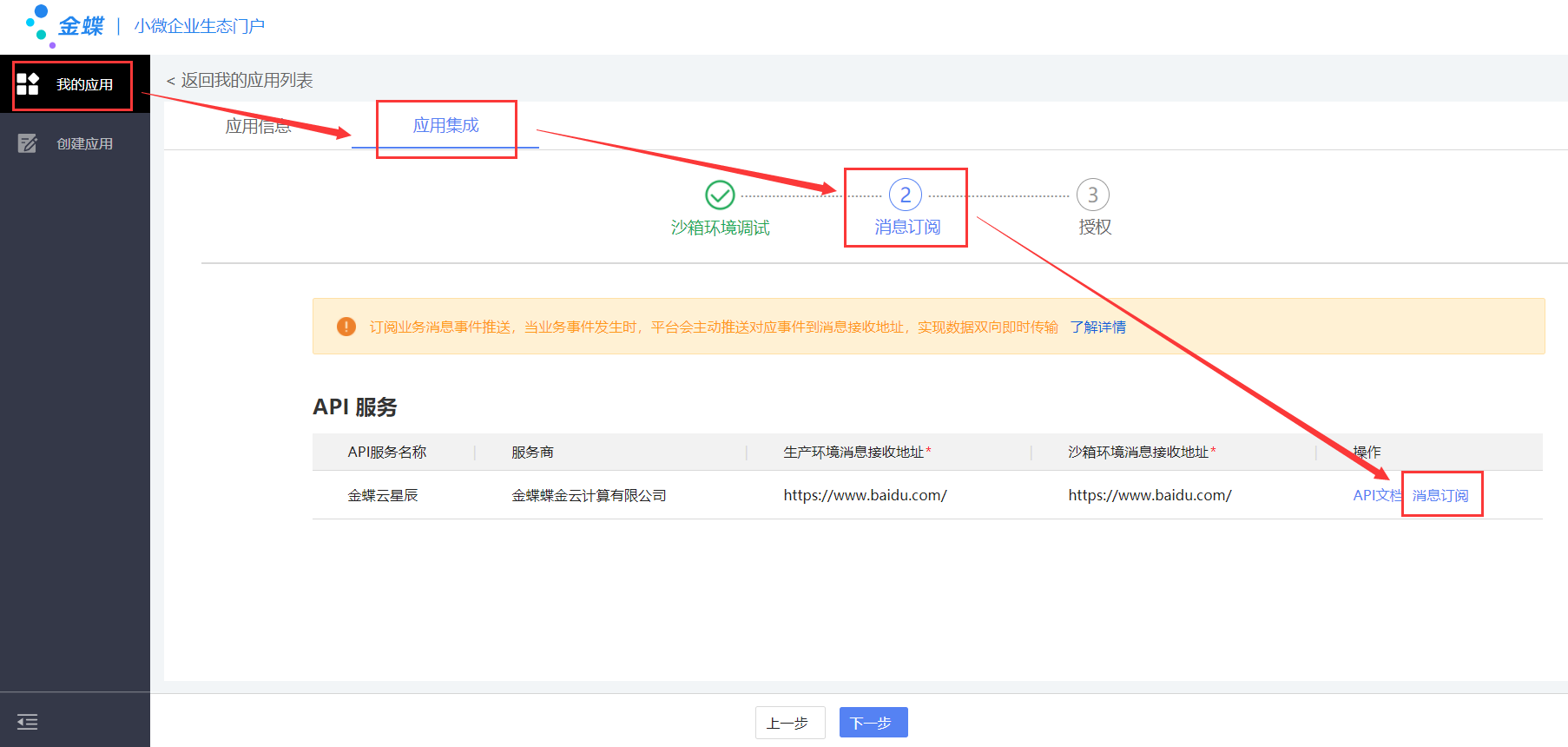The width and height of the screenshot is (1568, 747).
Task: Click the orange warning info icon
Action: pyautogui.click(x=346, y=327)
